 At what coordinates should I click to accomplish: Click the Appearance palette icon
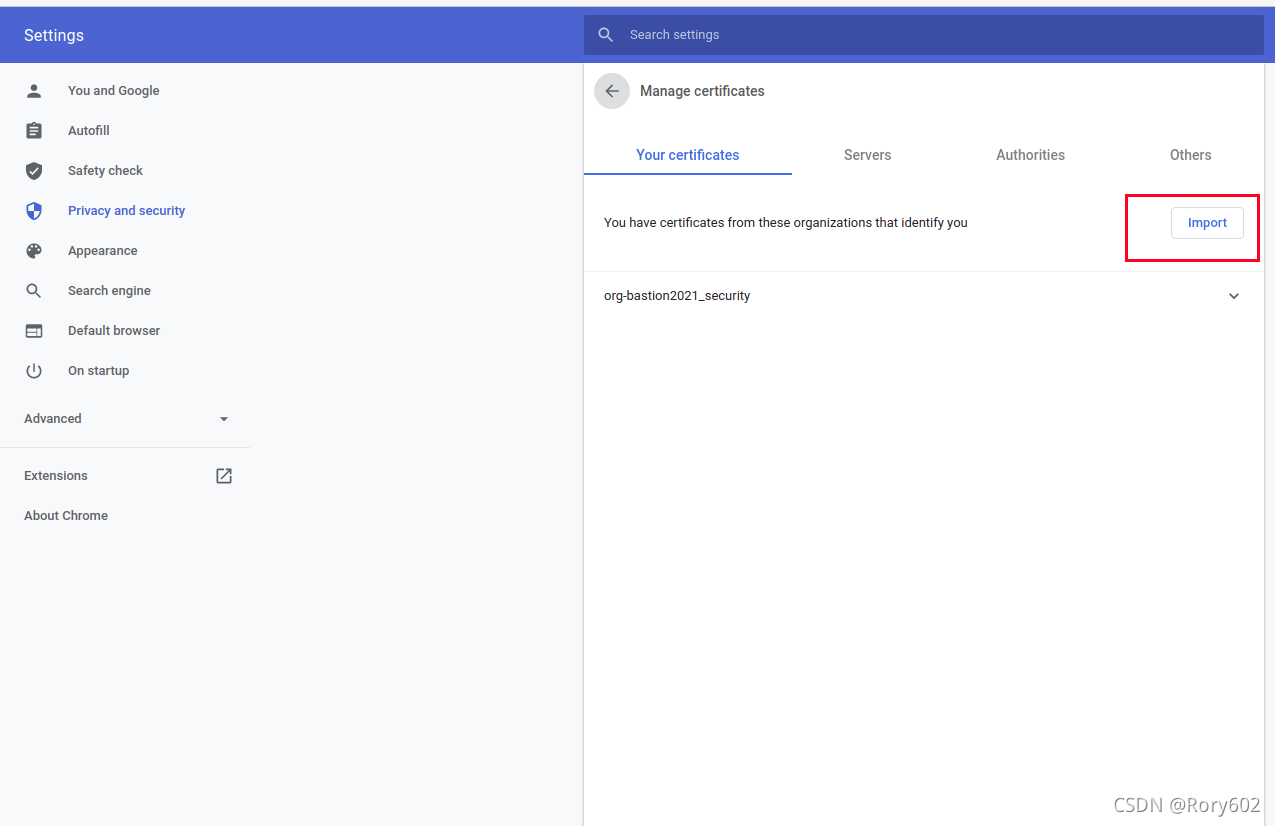(x=34, y=250)
